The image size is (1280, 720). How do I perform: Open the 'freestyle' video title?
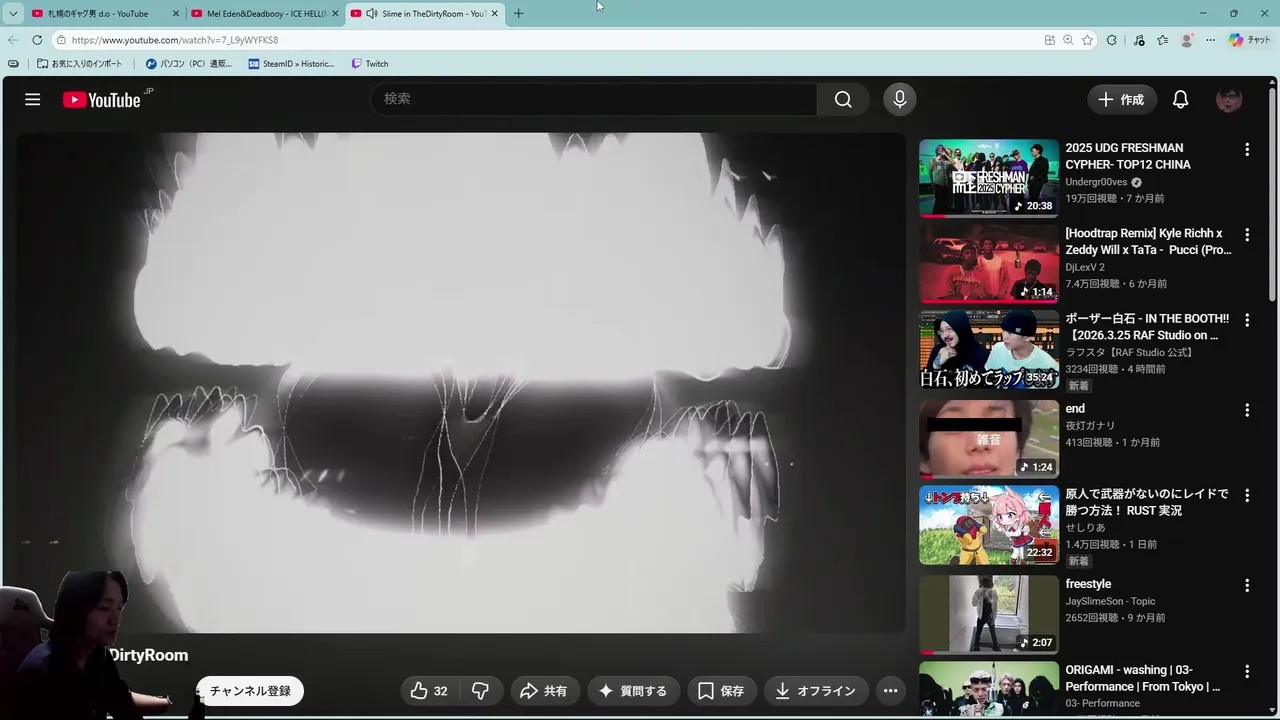click(1088, 584)
